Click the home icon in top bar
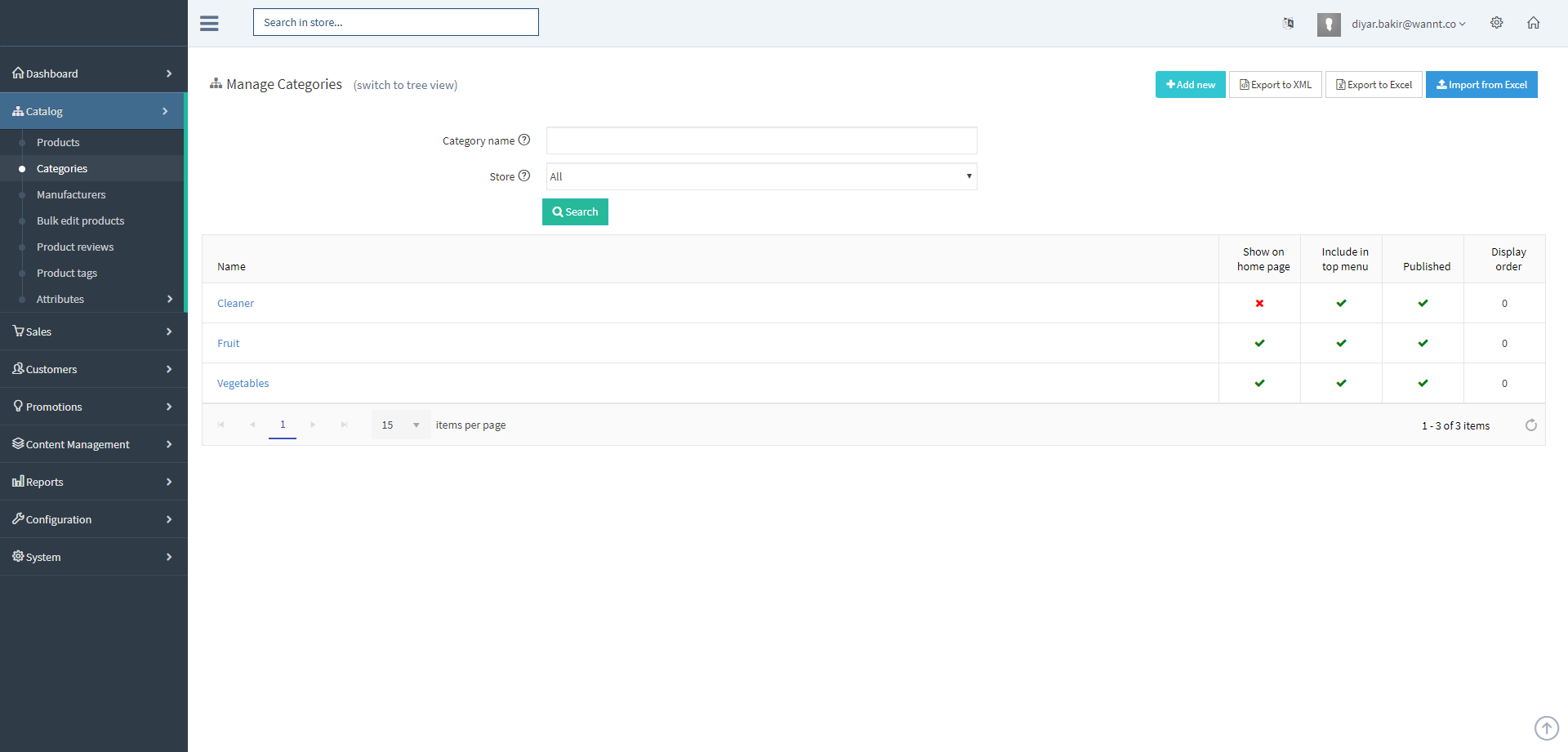This screenshot has height=752, width=1568. click(1533, 23)
